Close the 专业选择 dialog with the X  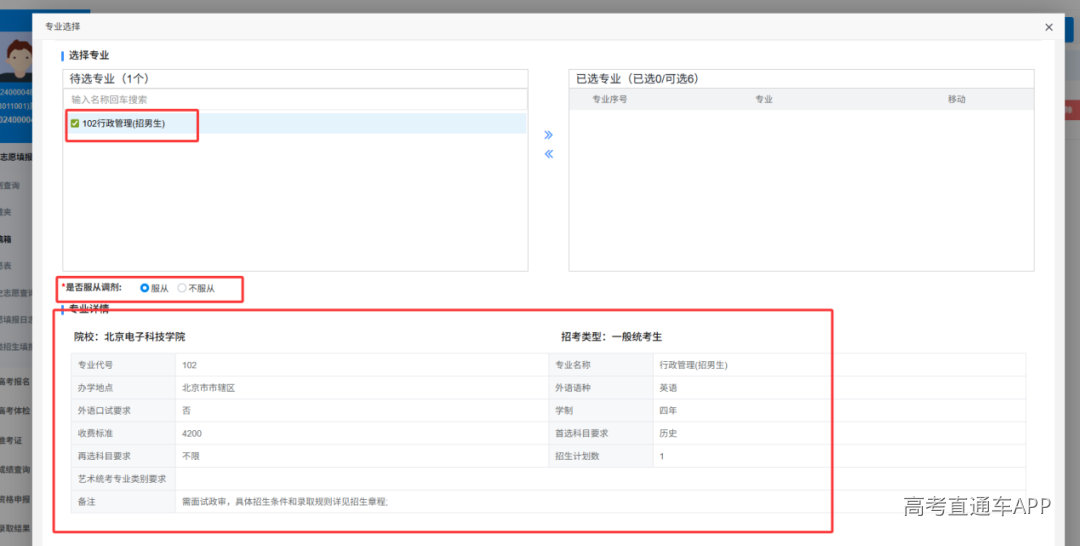point(1049,28)
